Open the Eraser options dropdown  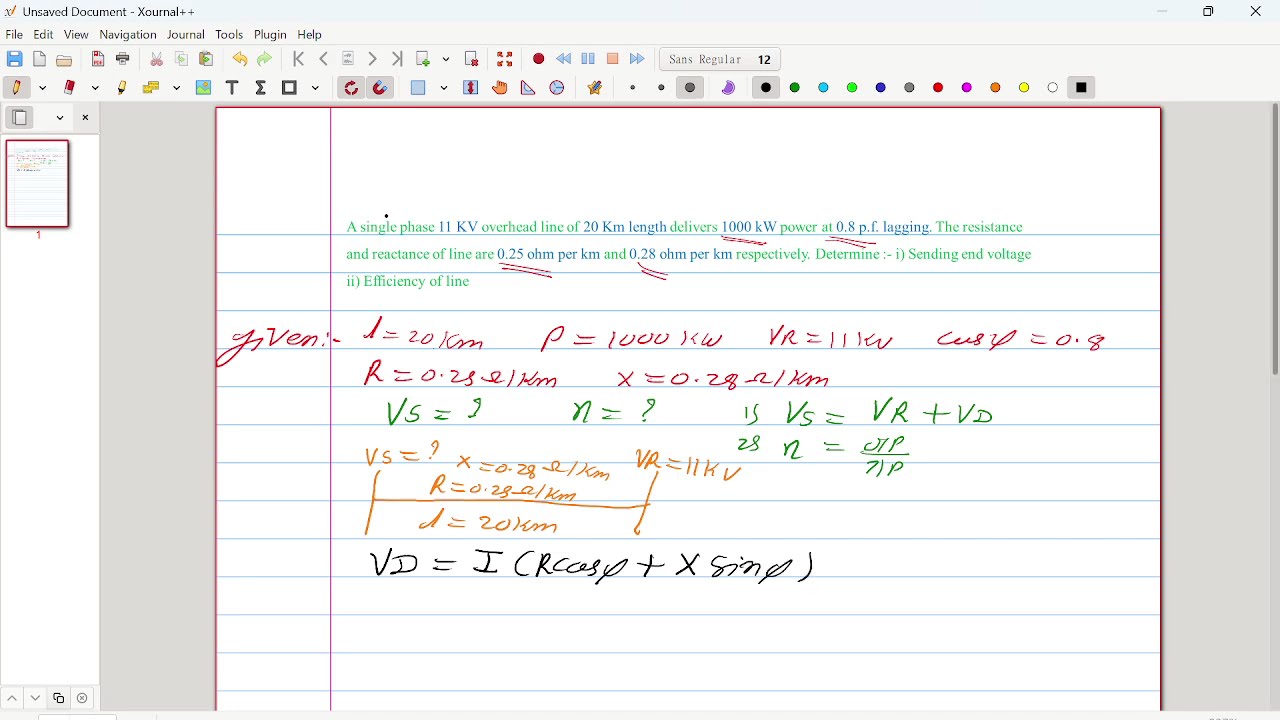coord(95,88)
